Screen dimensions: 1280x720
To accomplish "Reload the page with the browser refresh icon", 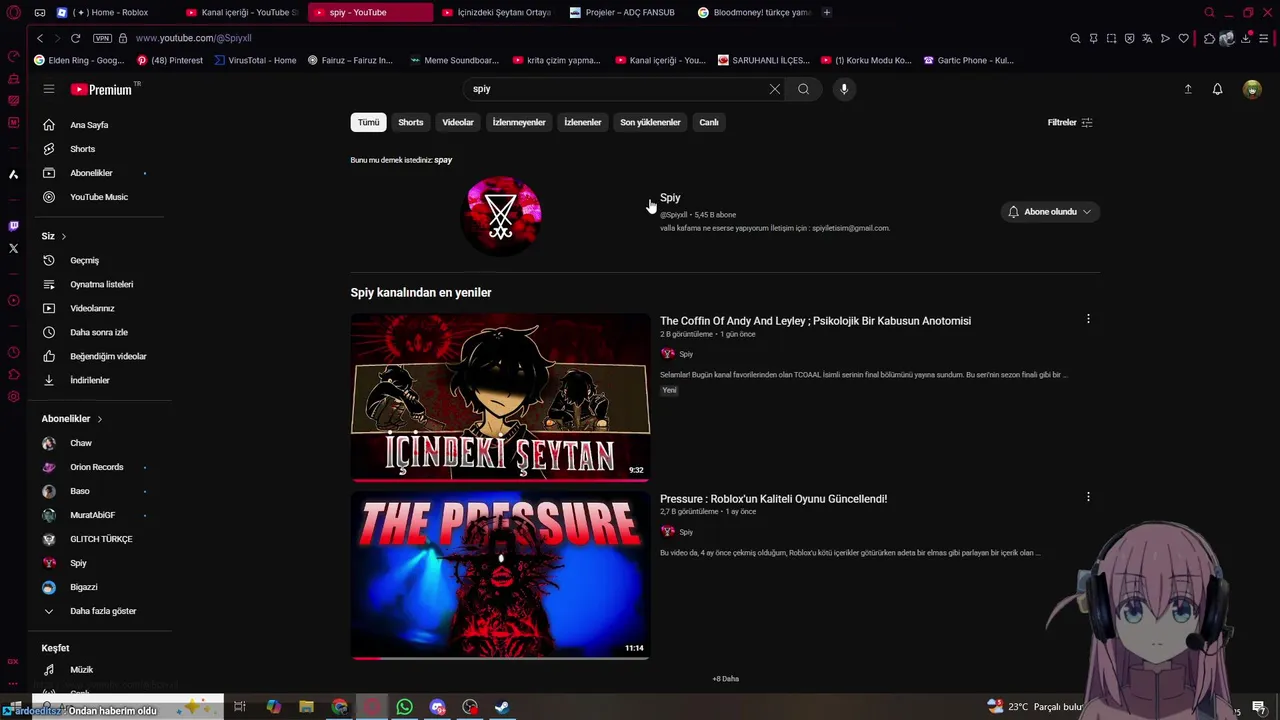I will pyautogui.click(x=75, y=38).
